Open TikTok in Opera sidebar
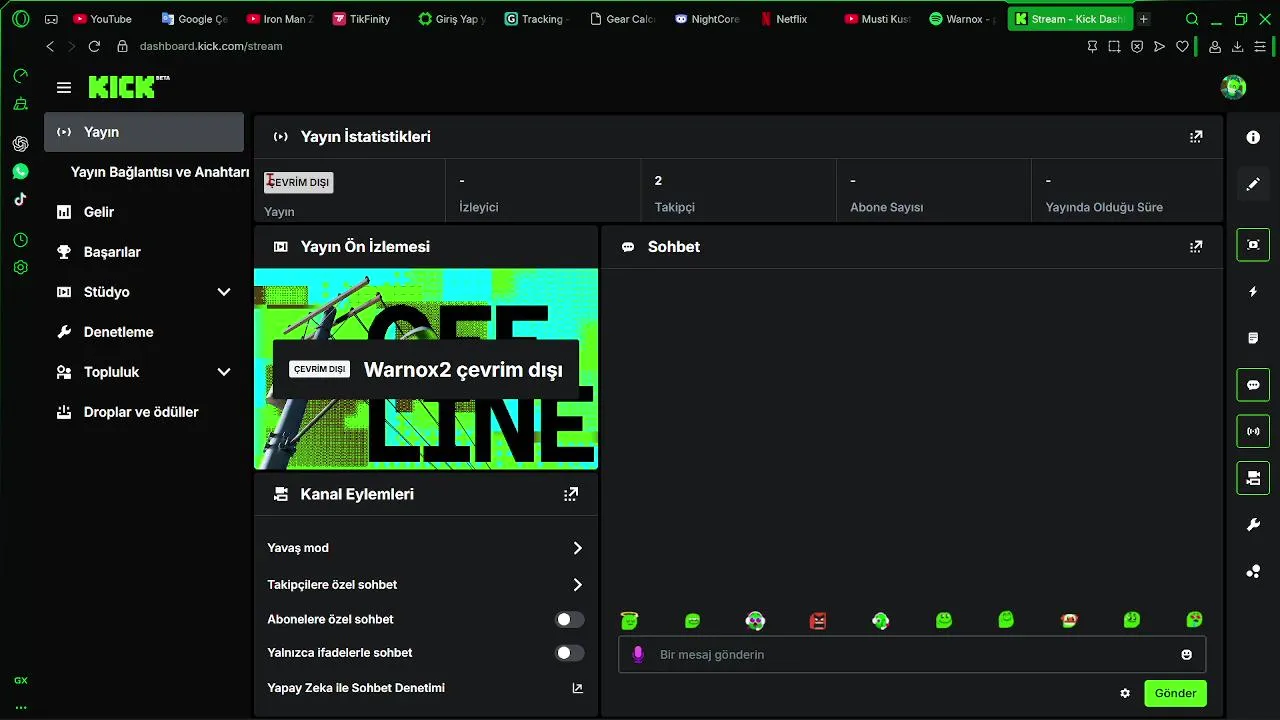The image size is (1280, 720). point(20,199)
